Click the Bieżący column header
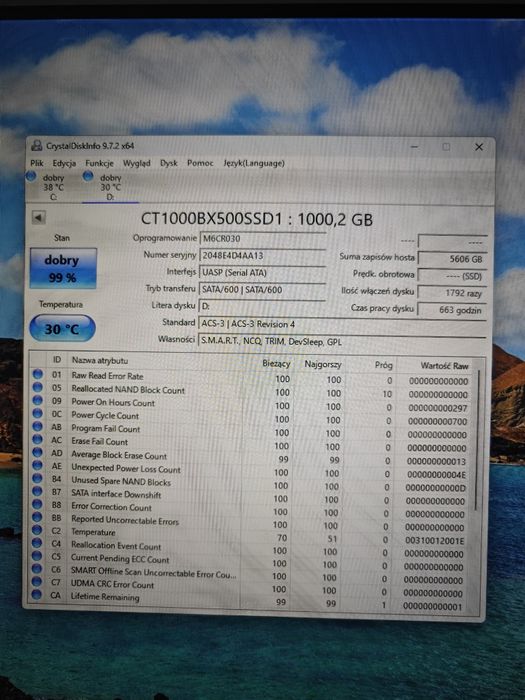 tap(276, 363)
